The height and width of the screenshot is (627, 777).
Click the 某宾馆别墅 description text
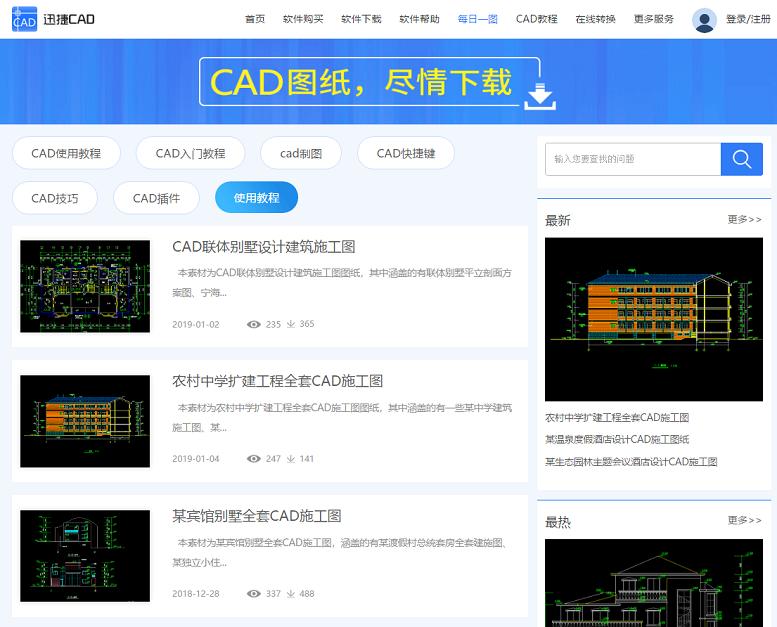[339, 552]
